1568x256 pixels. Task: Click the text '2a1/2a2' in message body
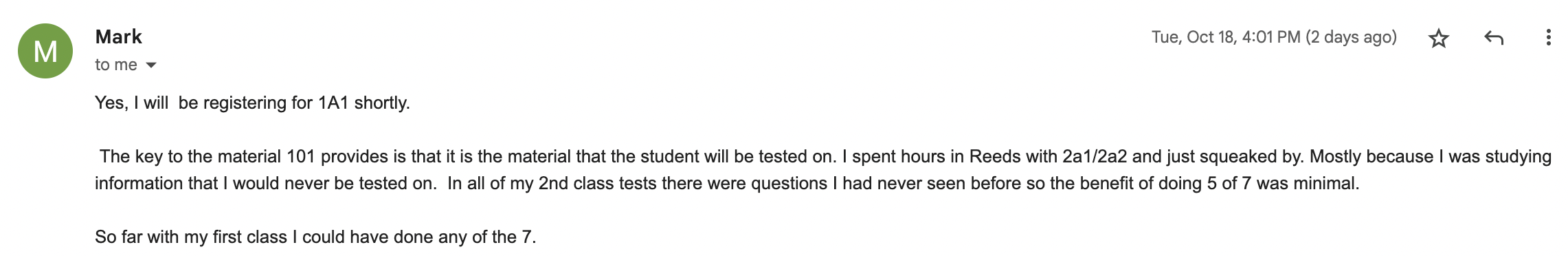click(x=1095, y=156)
